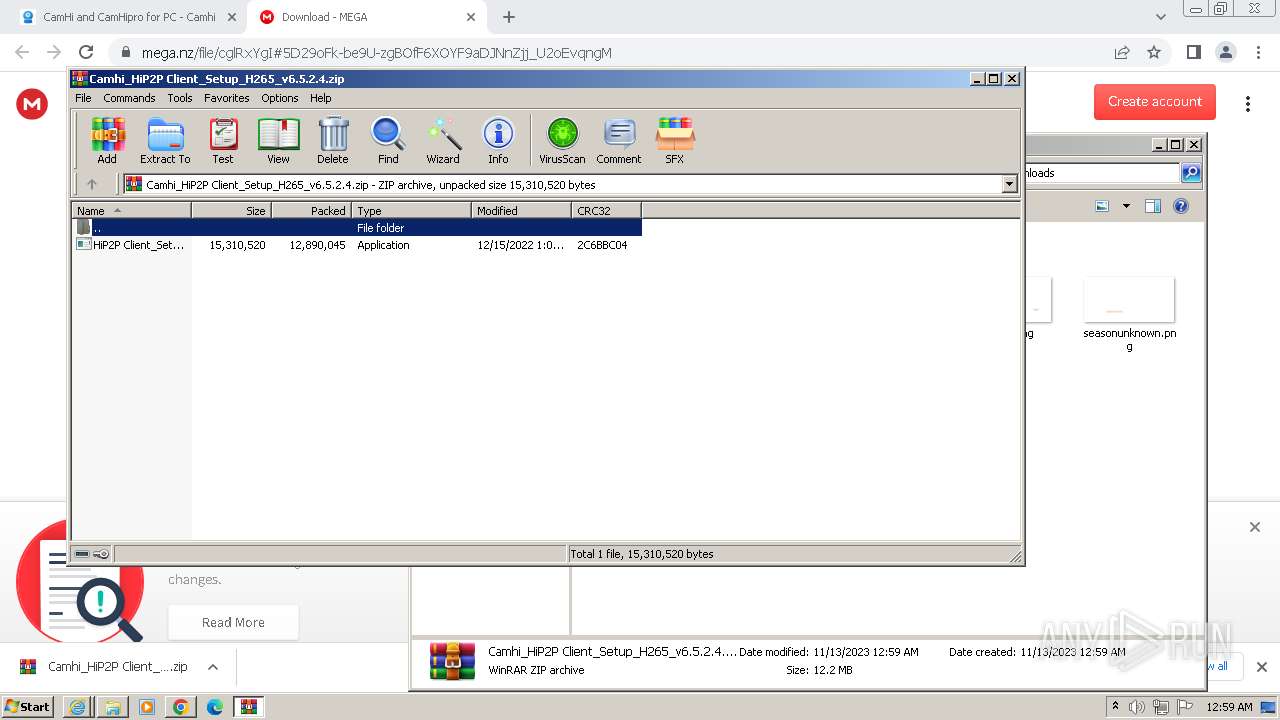Show archive Info
This screenshot has height=720, width=1280.
pos(498,140)
